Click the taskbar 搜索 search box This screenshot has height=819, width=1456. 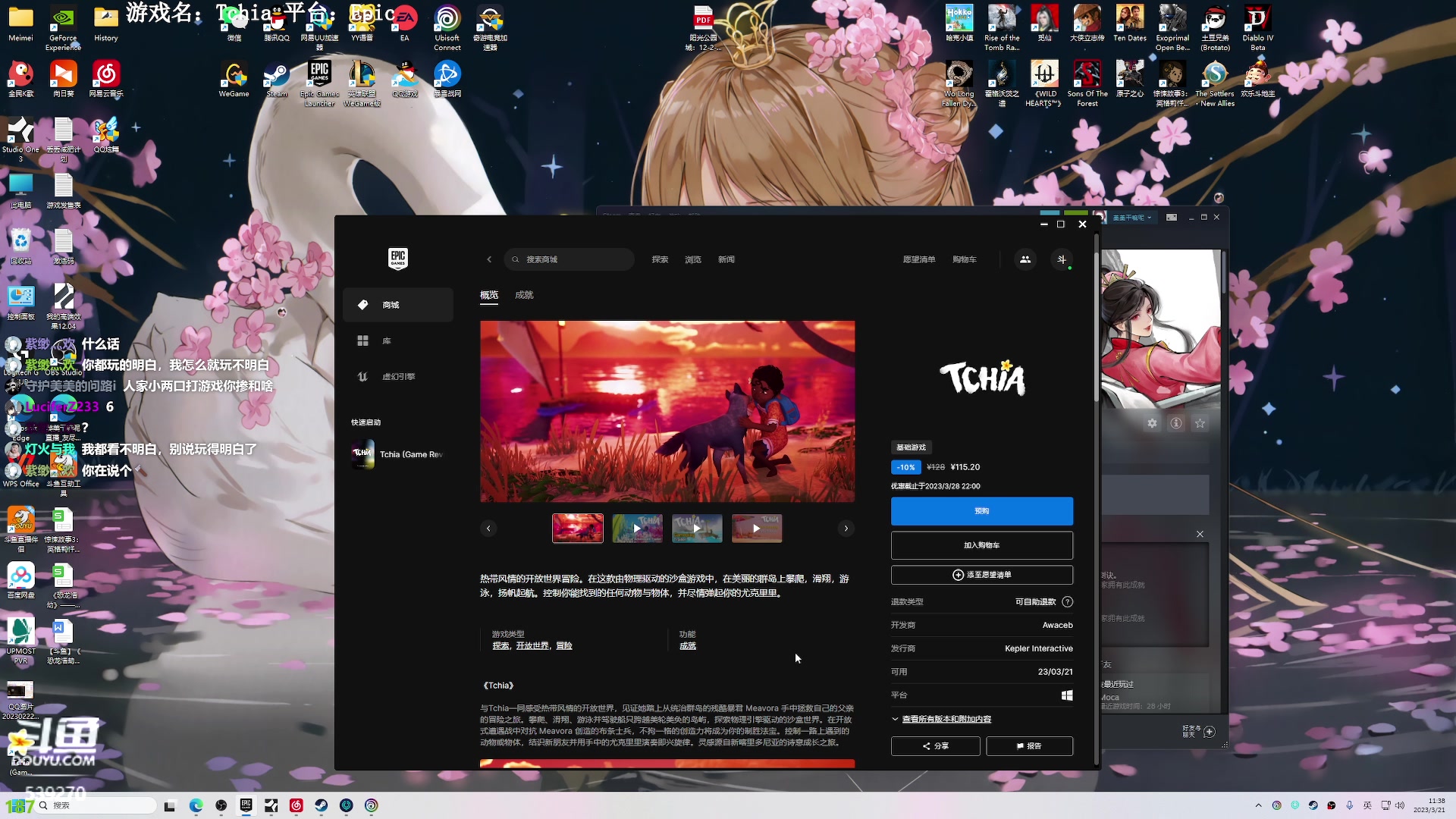(96, 805)
